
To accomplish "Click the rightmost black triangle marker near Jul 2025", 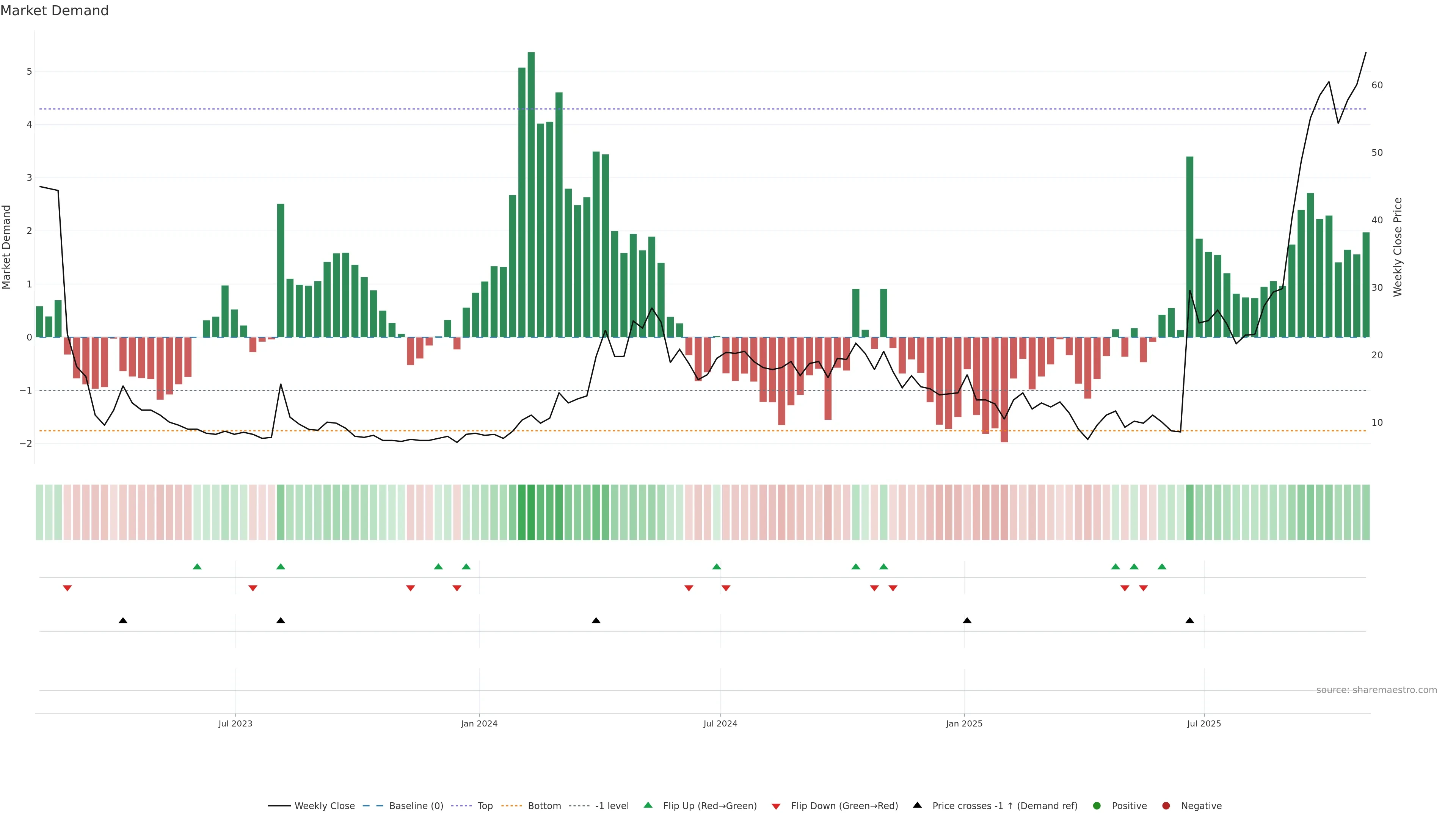I will click(1189, 621).
